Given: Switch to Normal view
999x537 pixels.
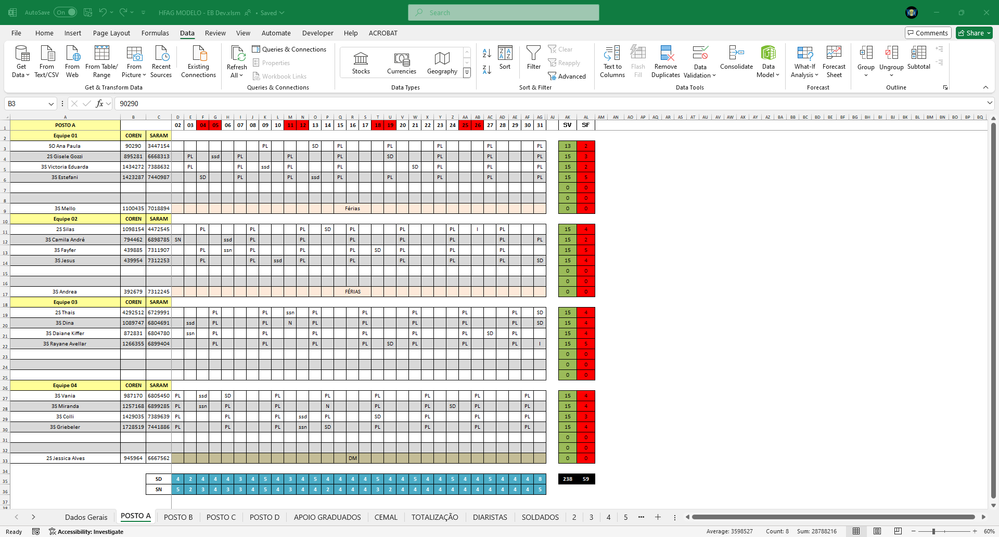Looking at the screenshot, I should (x=856, y=531).
